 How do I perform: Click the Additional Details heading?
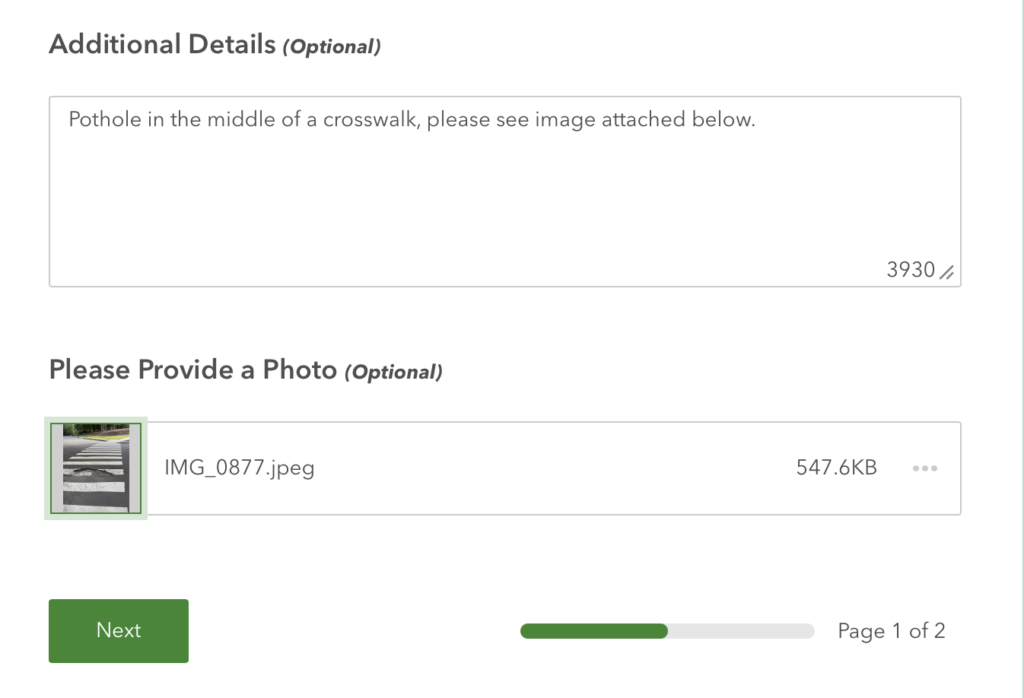[163, 44]
